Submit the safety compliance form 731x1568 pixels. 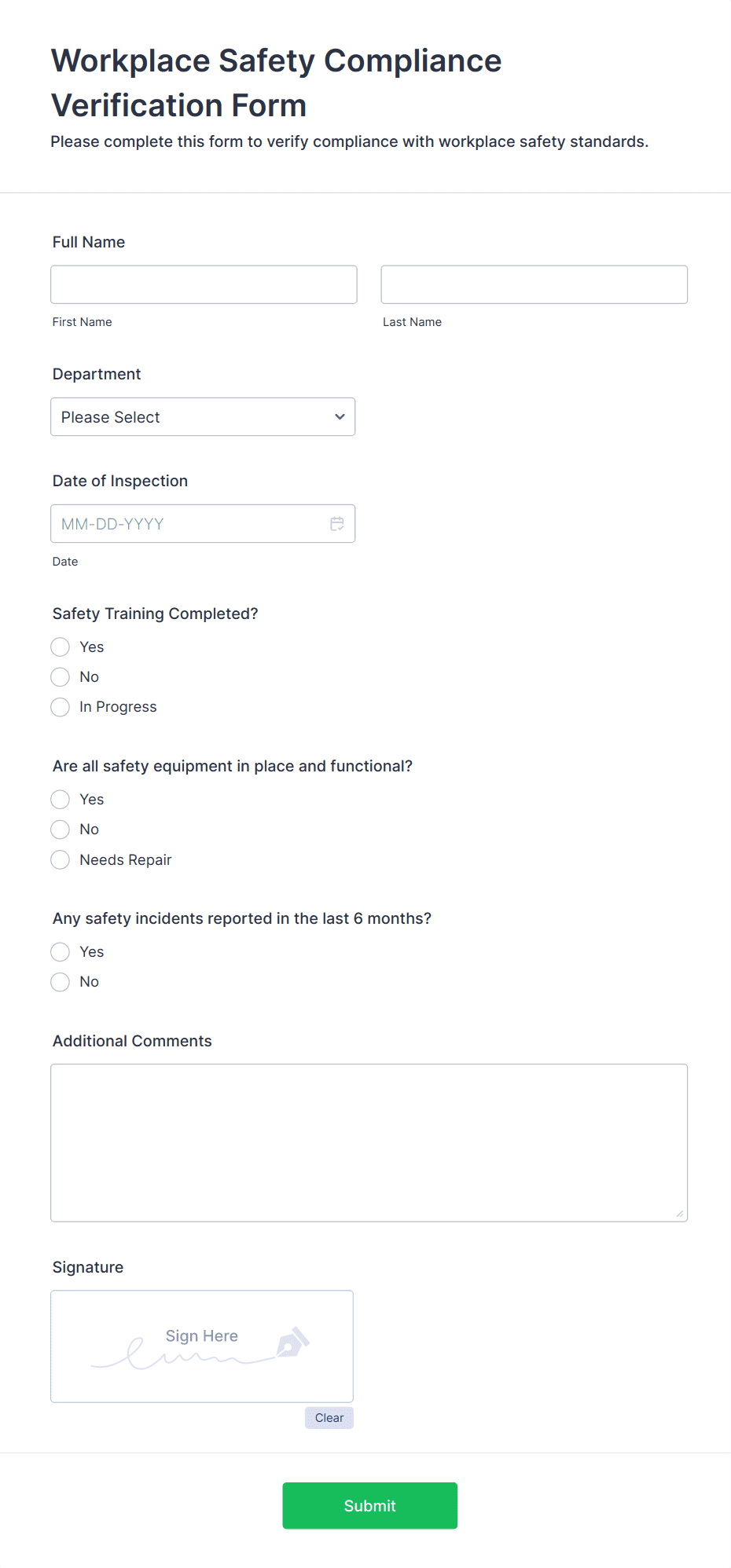pos(369,1505)
